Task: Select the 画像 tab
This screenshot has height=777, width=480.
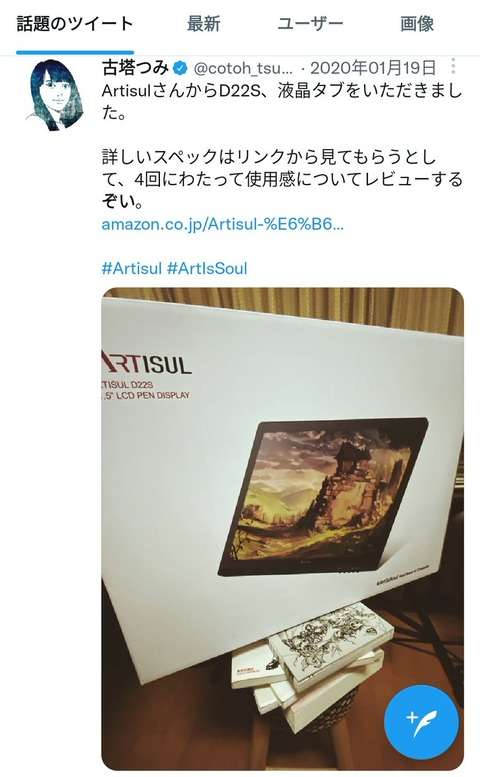Action: [417, 24]
